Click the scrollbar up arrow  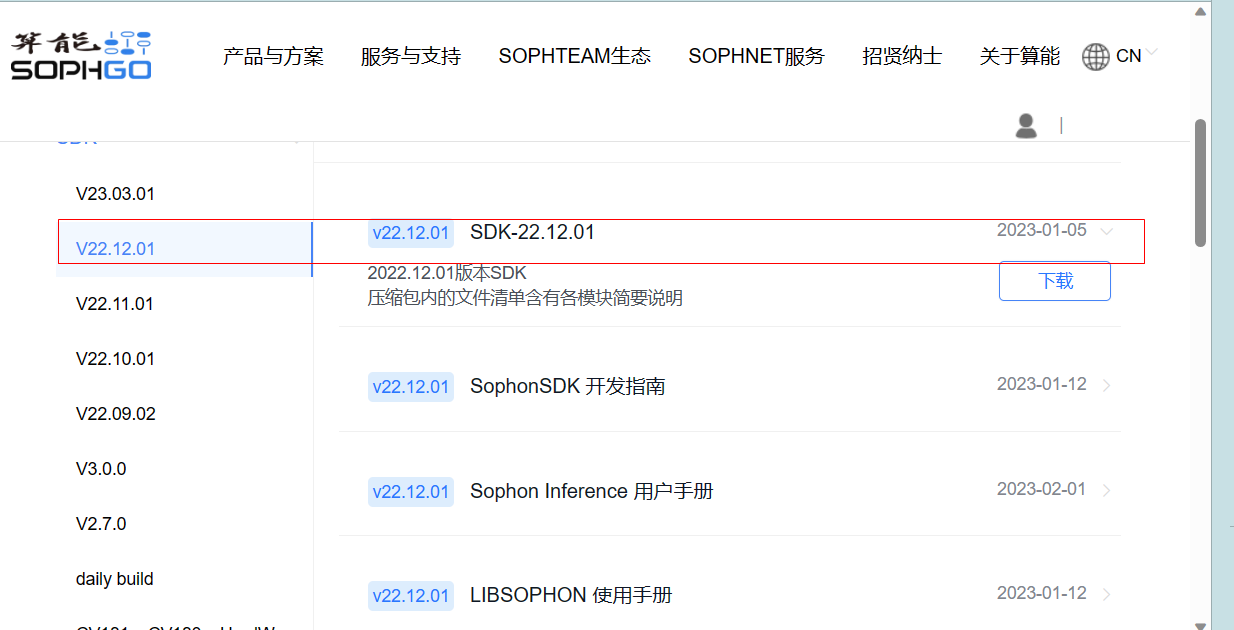1201,12
